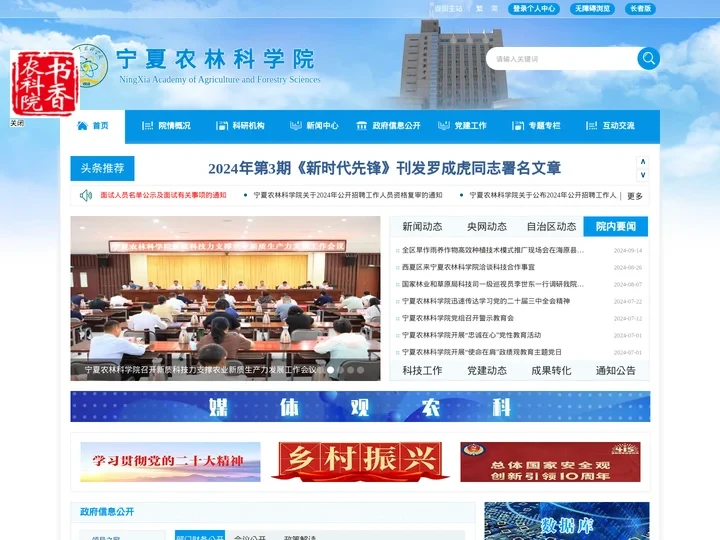Open news 全区旱作雨养作物高效种植 item

pyautogui.click(x=493, y=250)
